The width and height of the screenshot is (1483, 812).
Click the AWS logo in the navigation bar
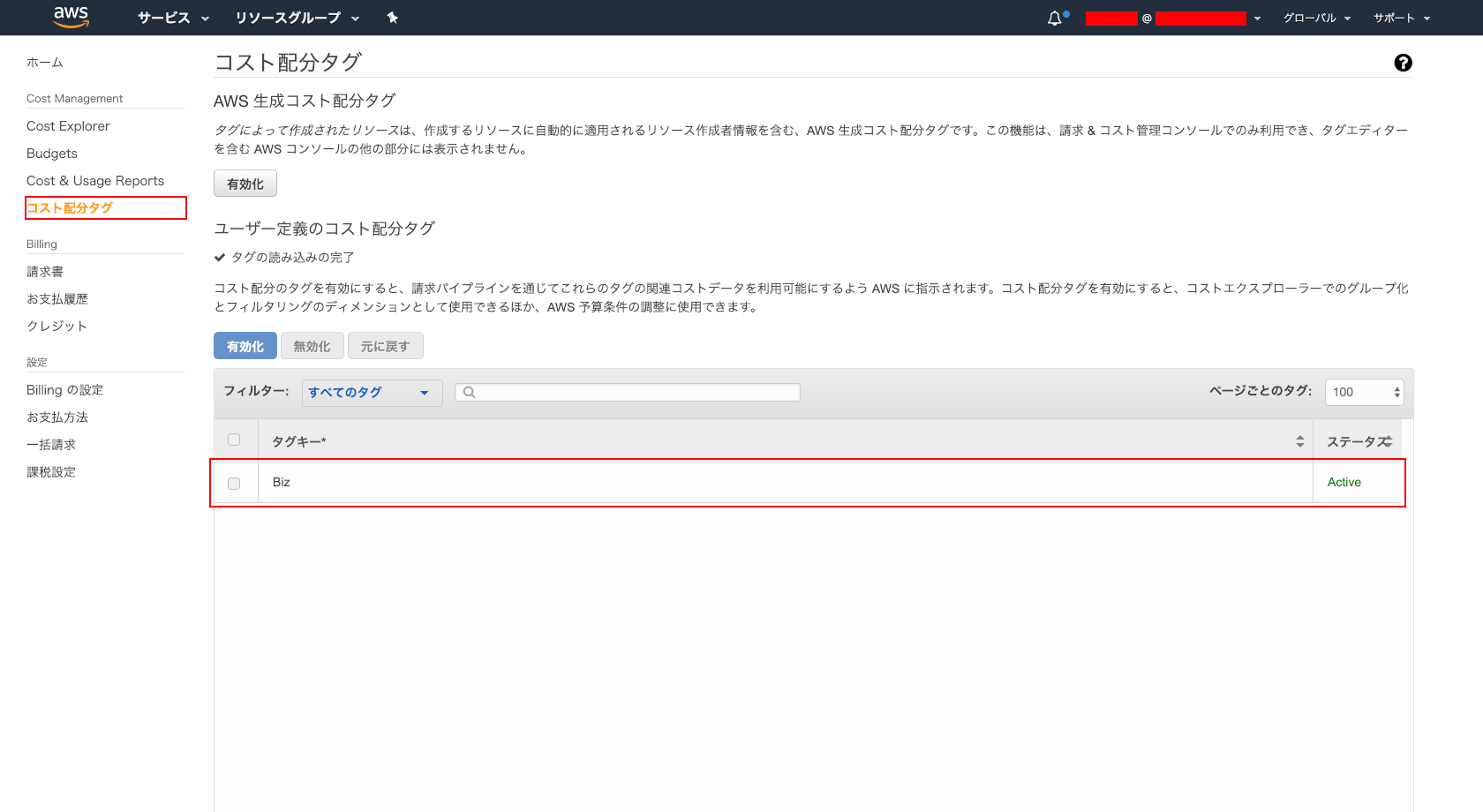click(x=71, y=17)
